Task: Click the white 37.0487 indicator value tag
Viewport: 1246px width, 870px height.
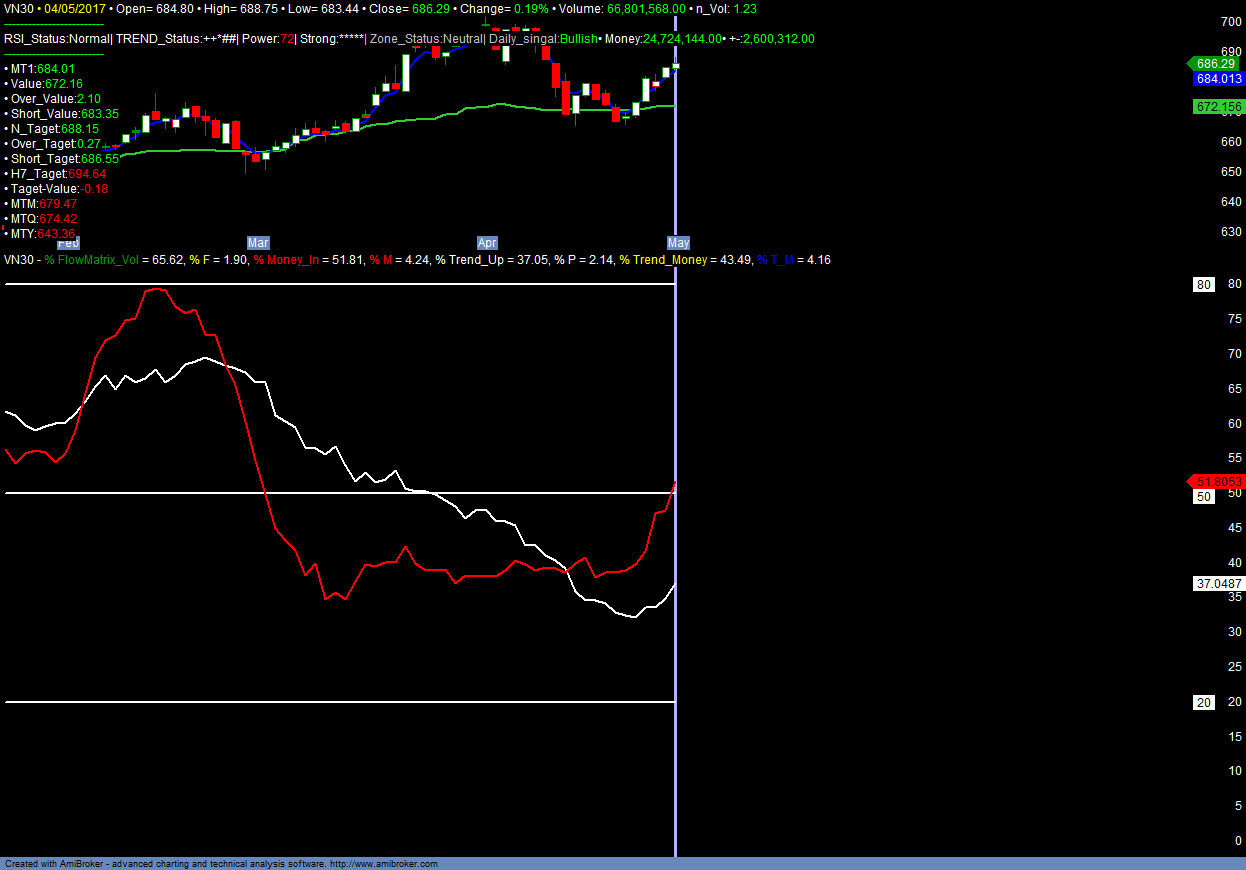Action: (x=1218, y=583)
